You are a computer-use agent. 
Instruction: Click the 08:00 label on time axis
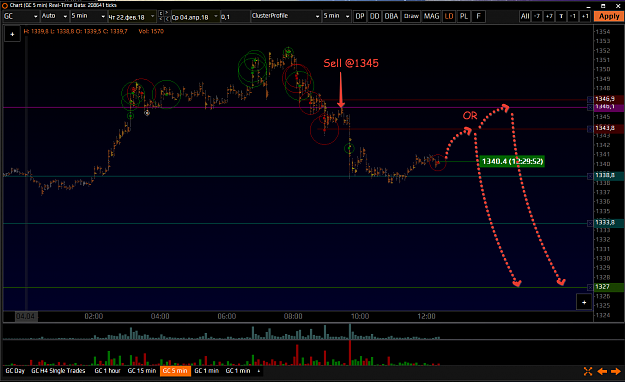tap(293, 316)
